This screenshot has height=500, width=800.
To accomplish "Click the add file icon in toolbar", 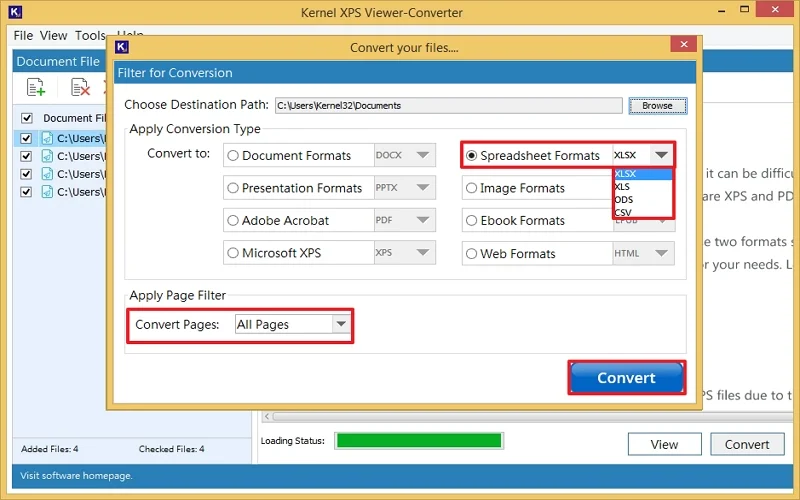I will point(36,87).
